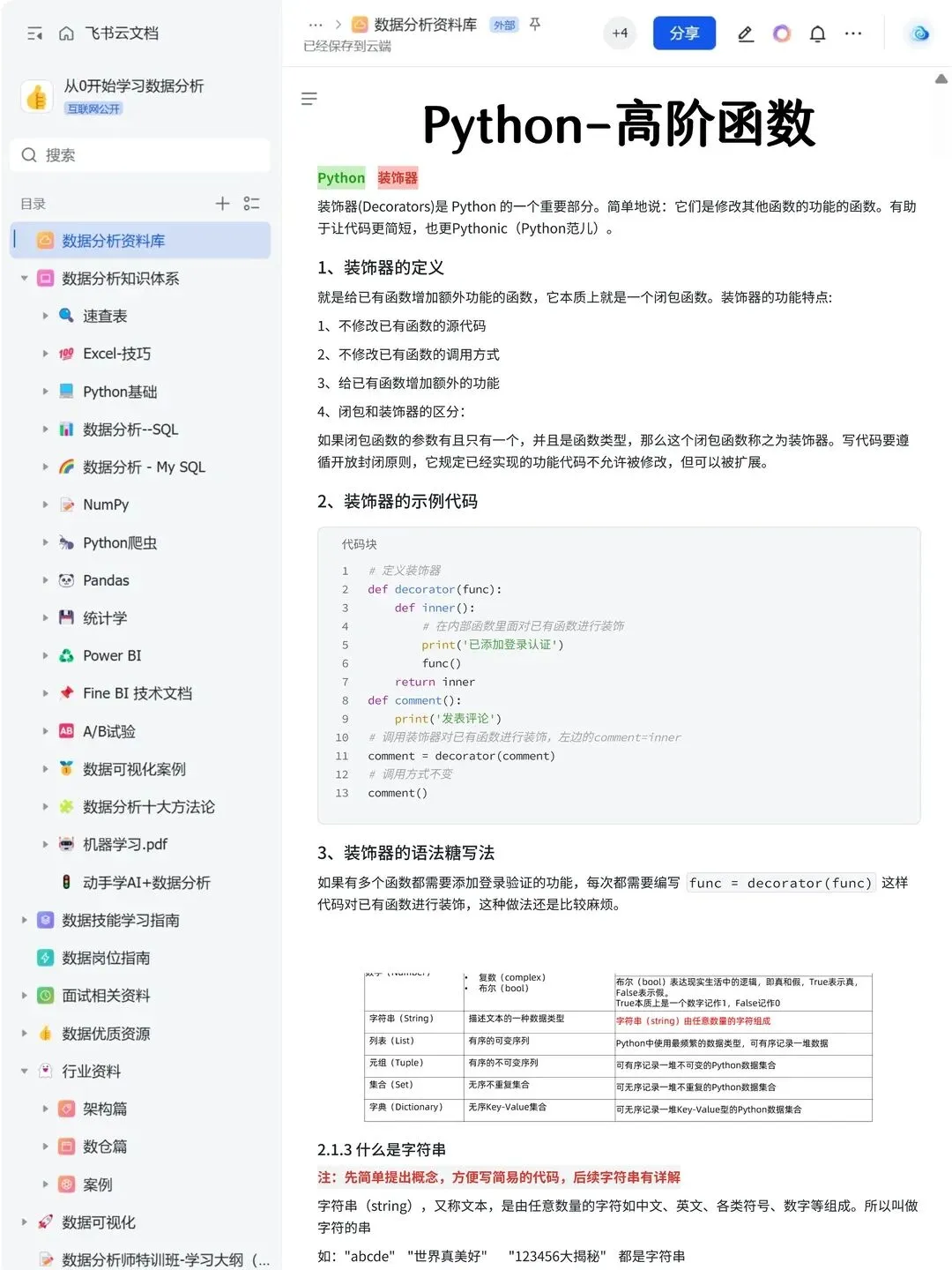
Task: Click the 外部 tag next to title
Action: click(x=504, y=25)
